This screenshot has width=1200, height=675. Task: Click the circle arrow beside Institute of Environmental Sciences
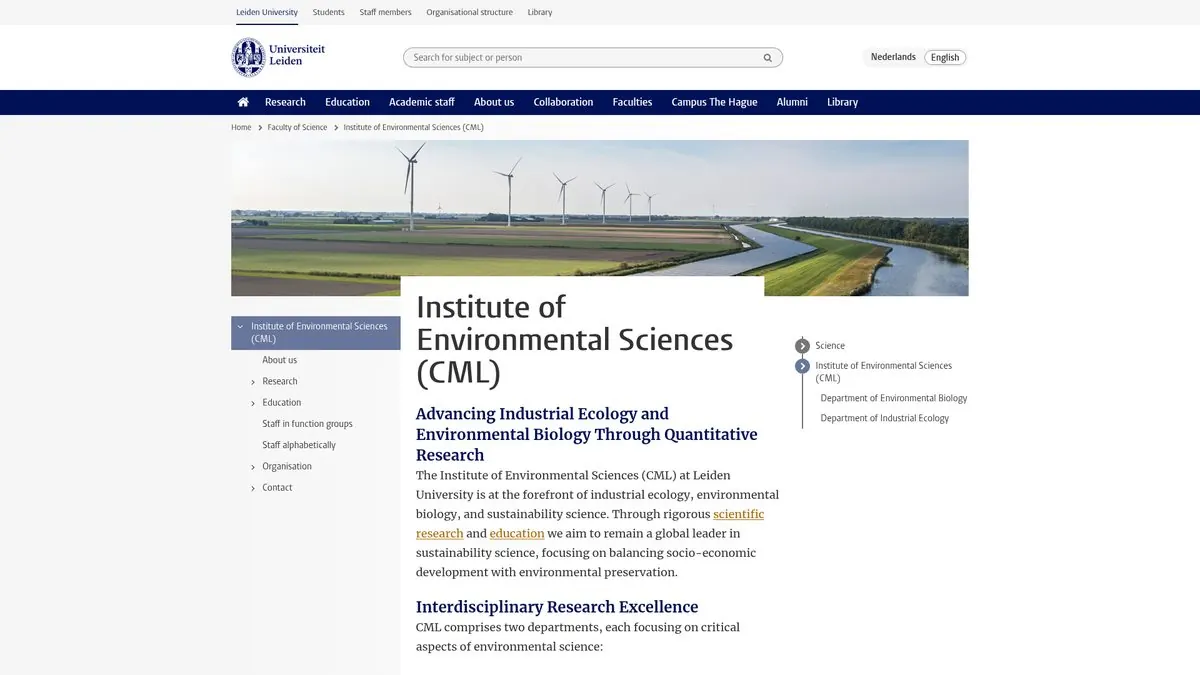pyautogui.click(x=802, y=366)
